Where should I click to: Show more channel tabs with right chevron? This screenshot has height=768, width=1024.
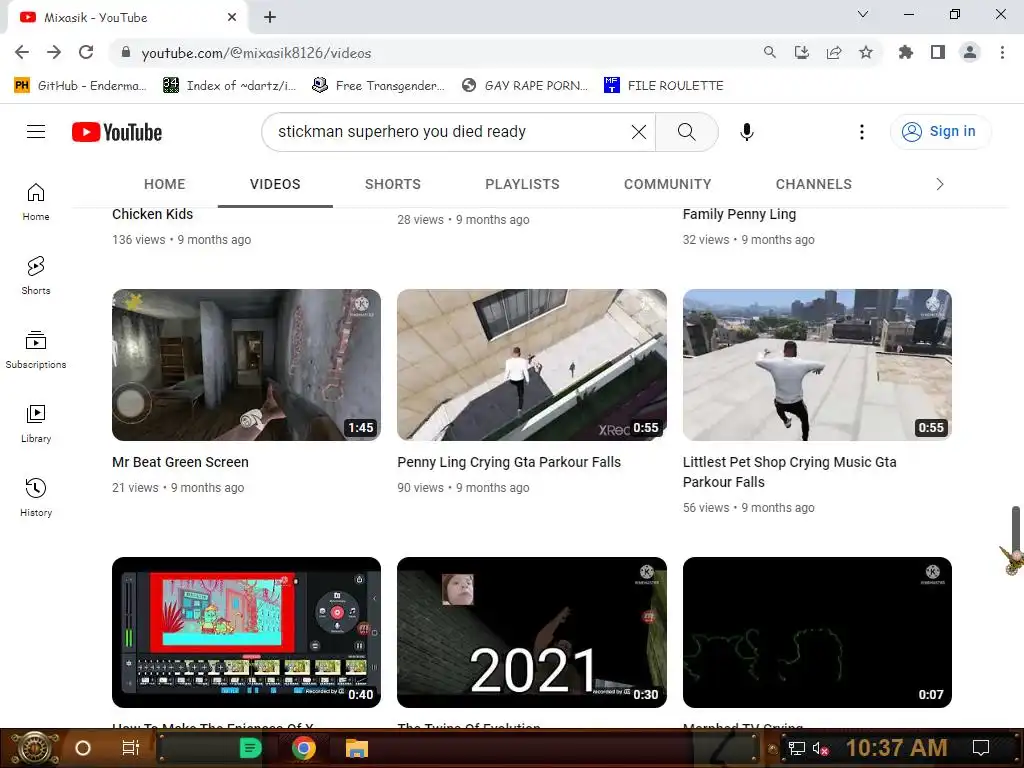click(x=940, y=184)
